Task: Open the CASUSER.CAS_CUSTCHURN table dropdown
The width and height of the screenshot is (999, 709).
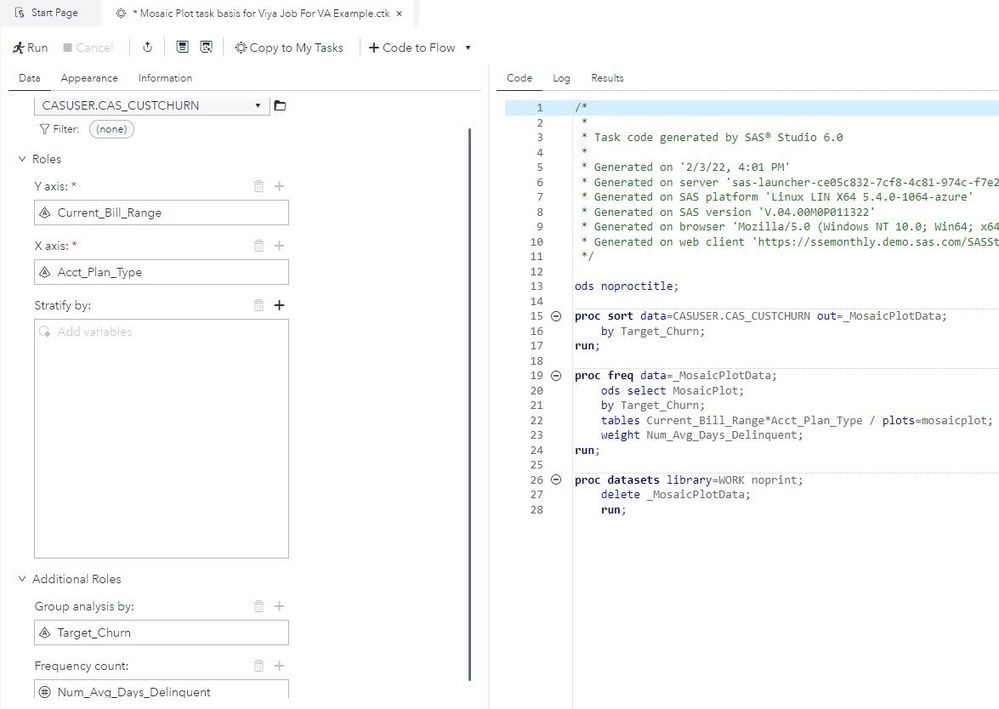Action: 258,106
